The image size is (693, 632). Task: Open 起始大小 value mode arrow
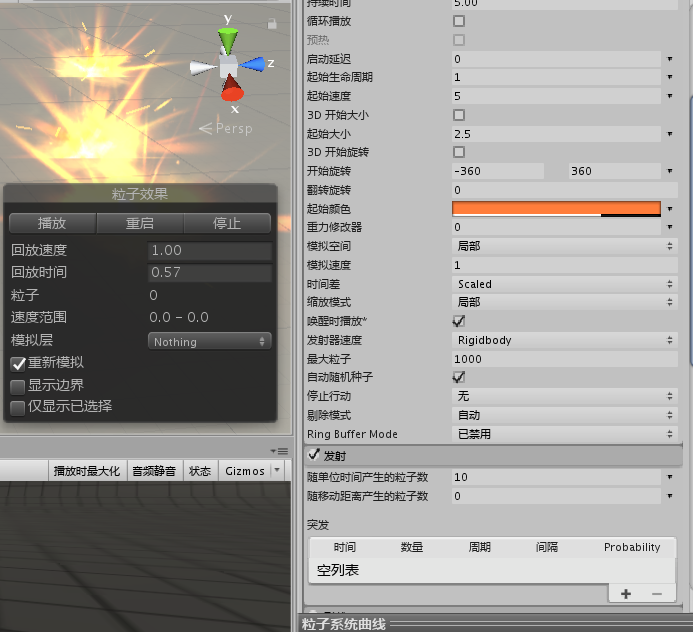[x=670, y=134]
